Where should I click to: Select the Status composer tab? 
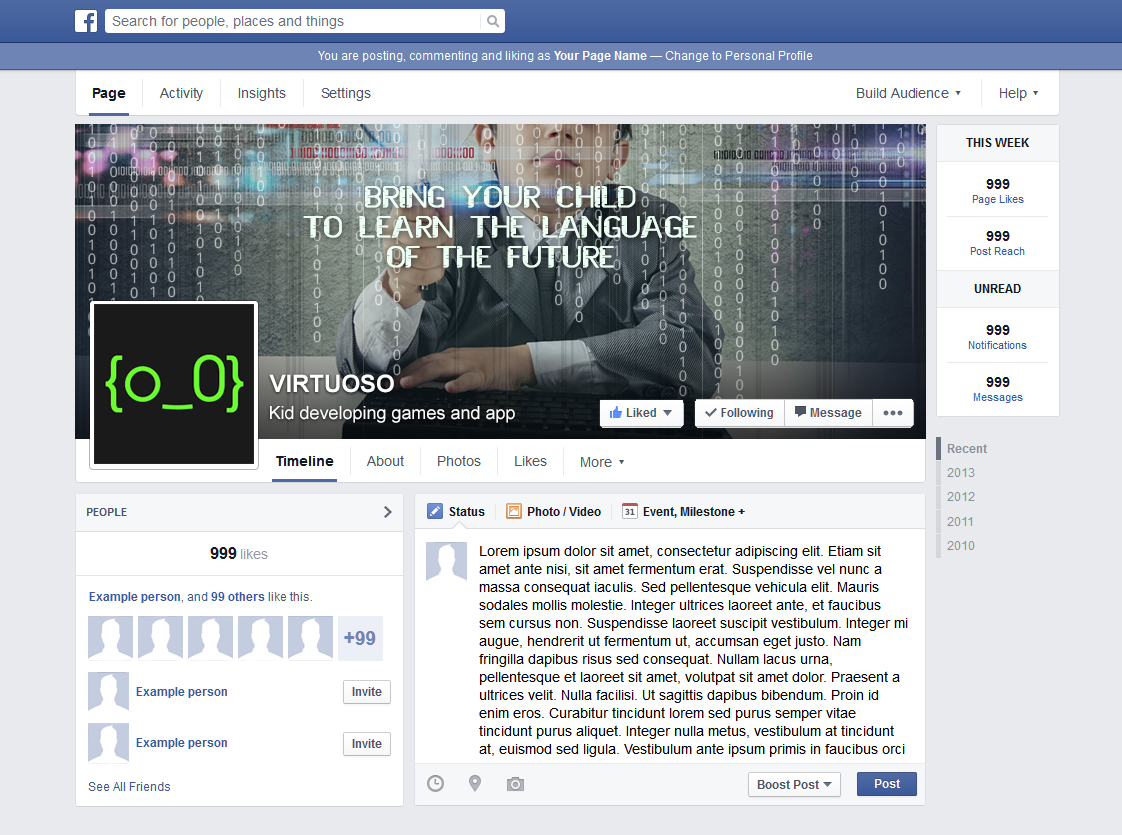tap(456, 512)
